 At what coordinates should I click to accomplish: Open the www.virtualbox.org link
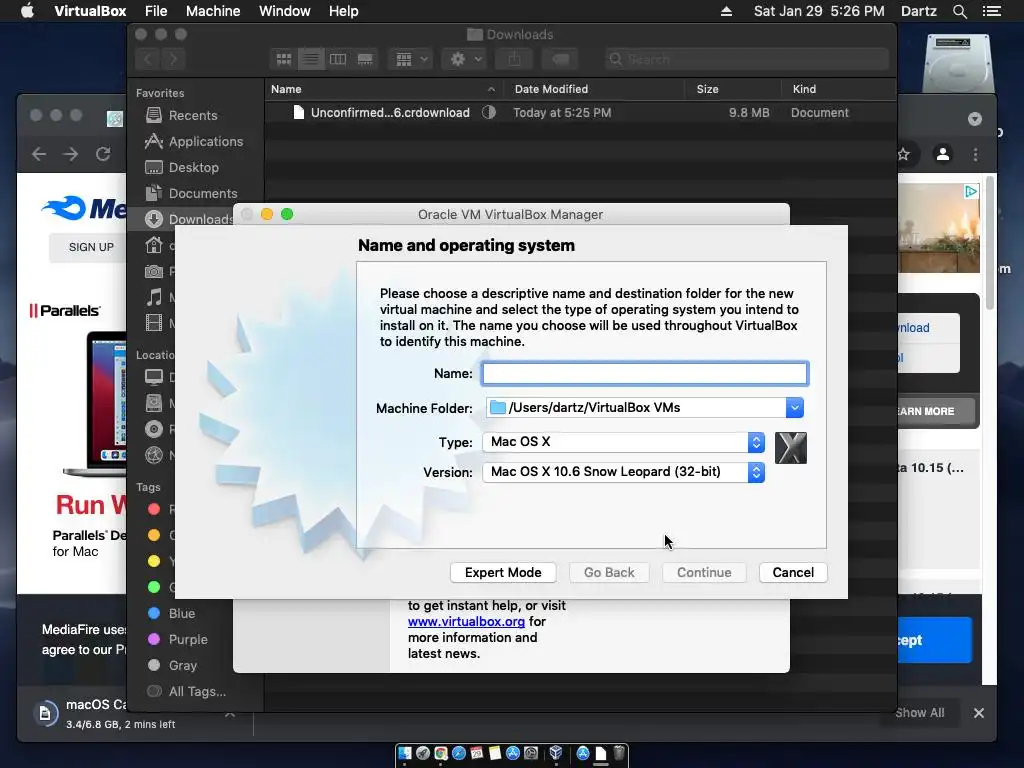coord(466,622)
